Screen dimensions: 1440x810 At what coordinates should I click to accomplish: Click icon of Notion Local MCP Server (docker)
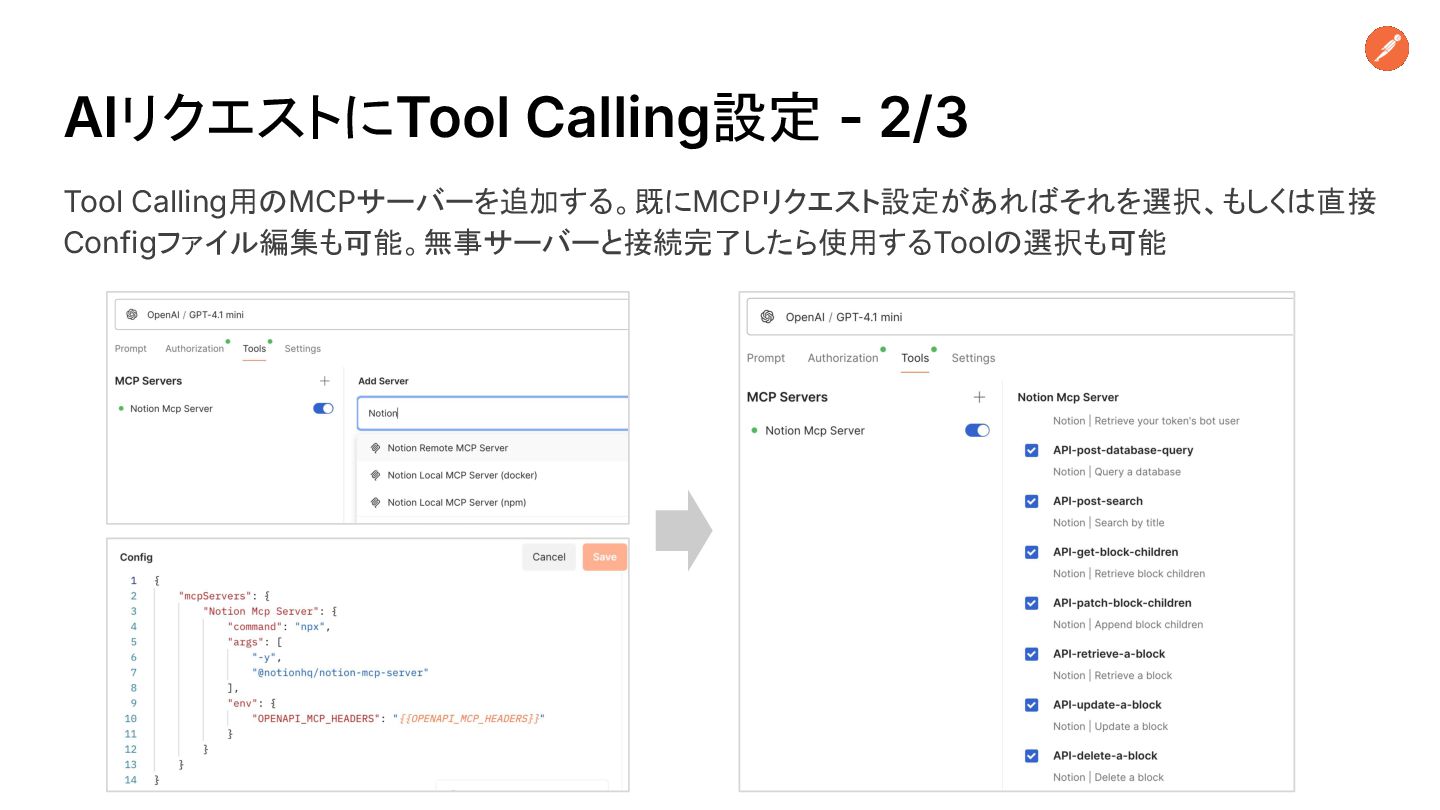click(x=375, y=475)
